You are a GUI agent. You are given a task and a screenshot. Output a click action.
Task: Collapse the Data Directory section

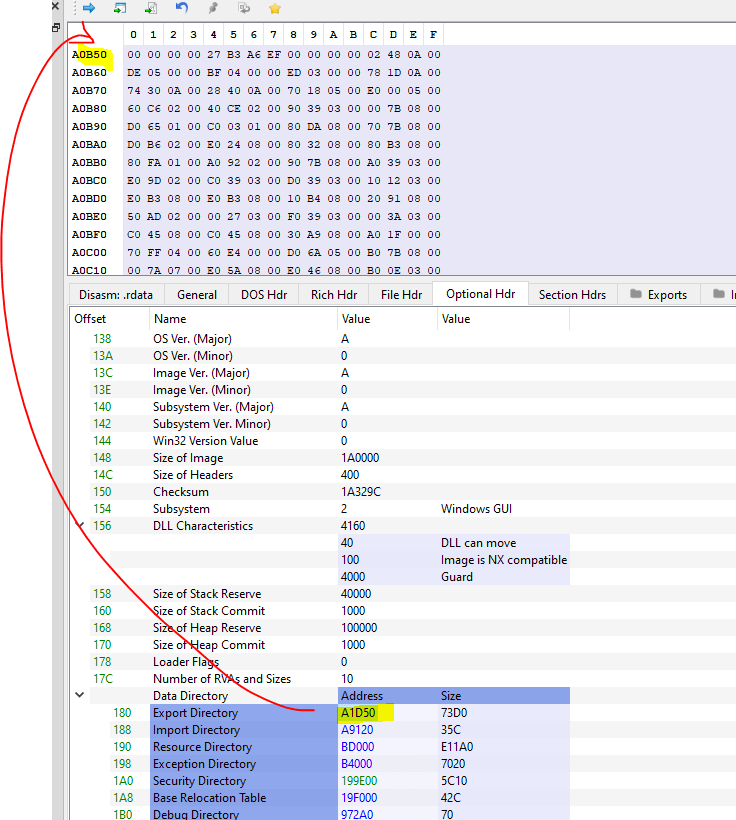pyautogui.click(x=80, y=695)
